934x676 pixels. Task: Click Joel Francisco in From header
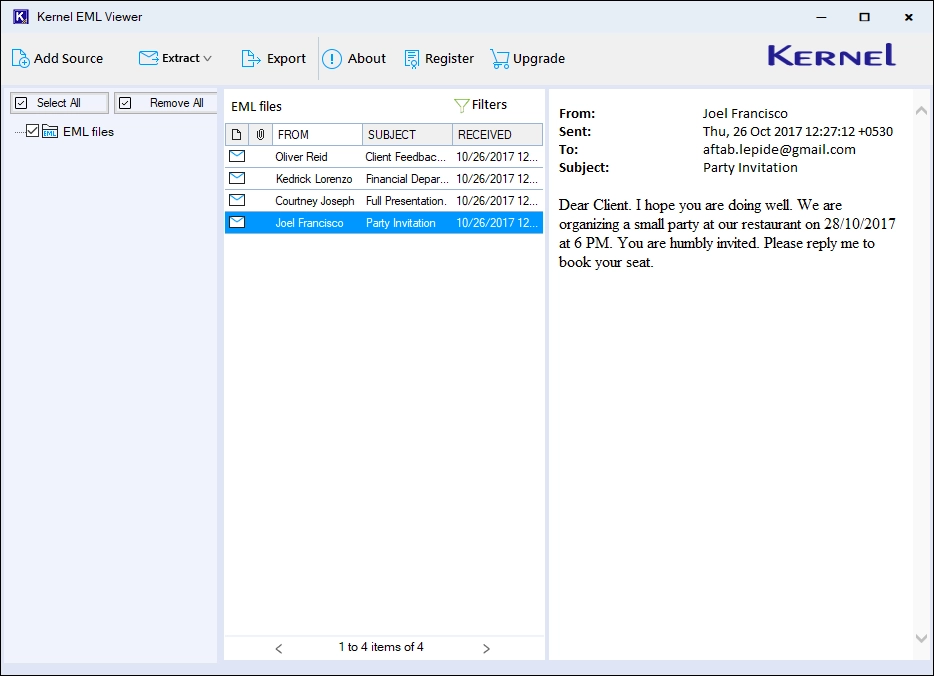(x=745, y=114)
